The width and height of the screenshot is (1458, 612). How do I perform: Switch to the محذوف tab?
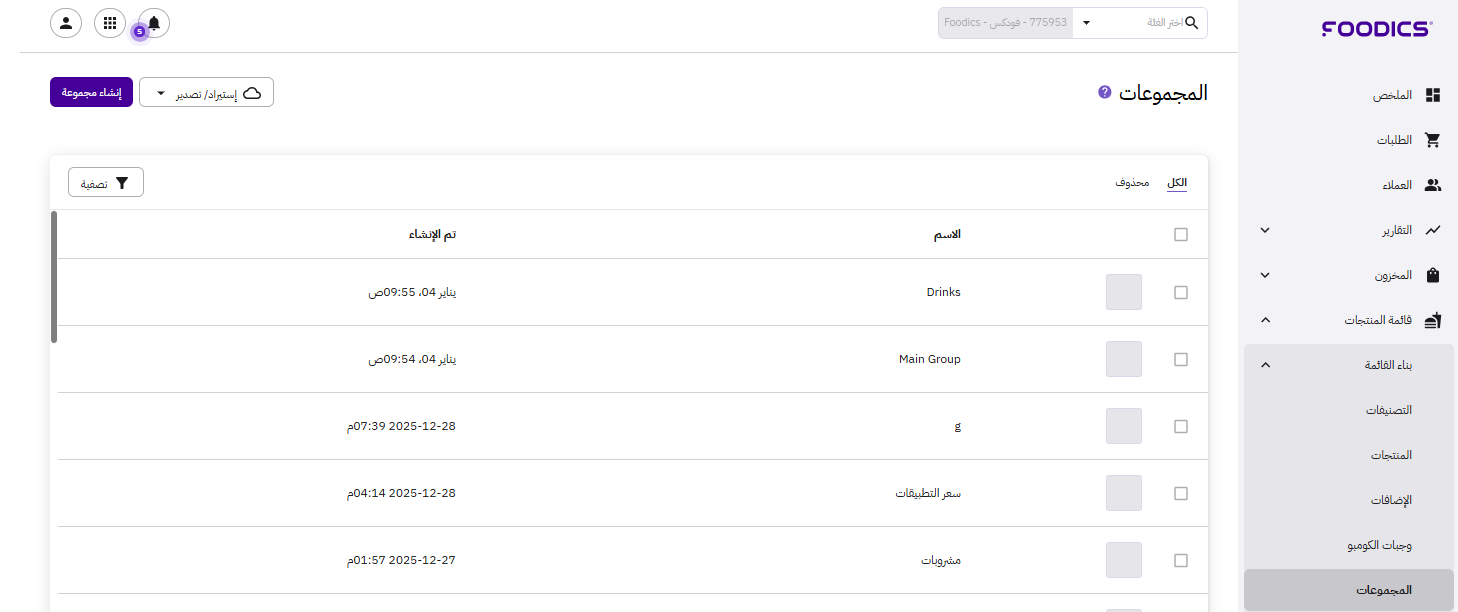click(x=1132, y=183)
